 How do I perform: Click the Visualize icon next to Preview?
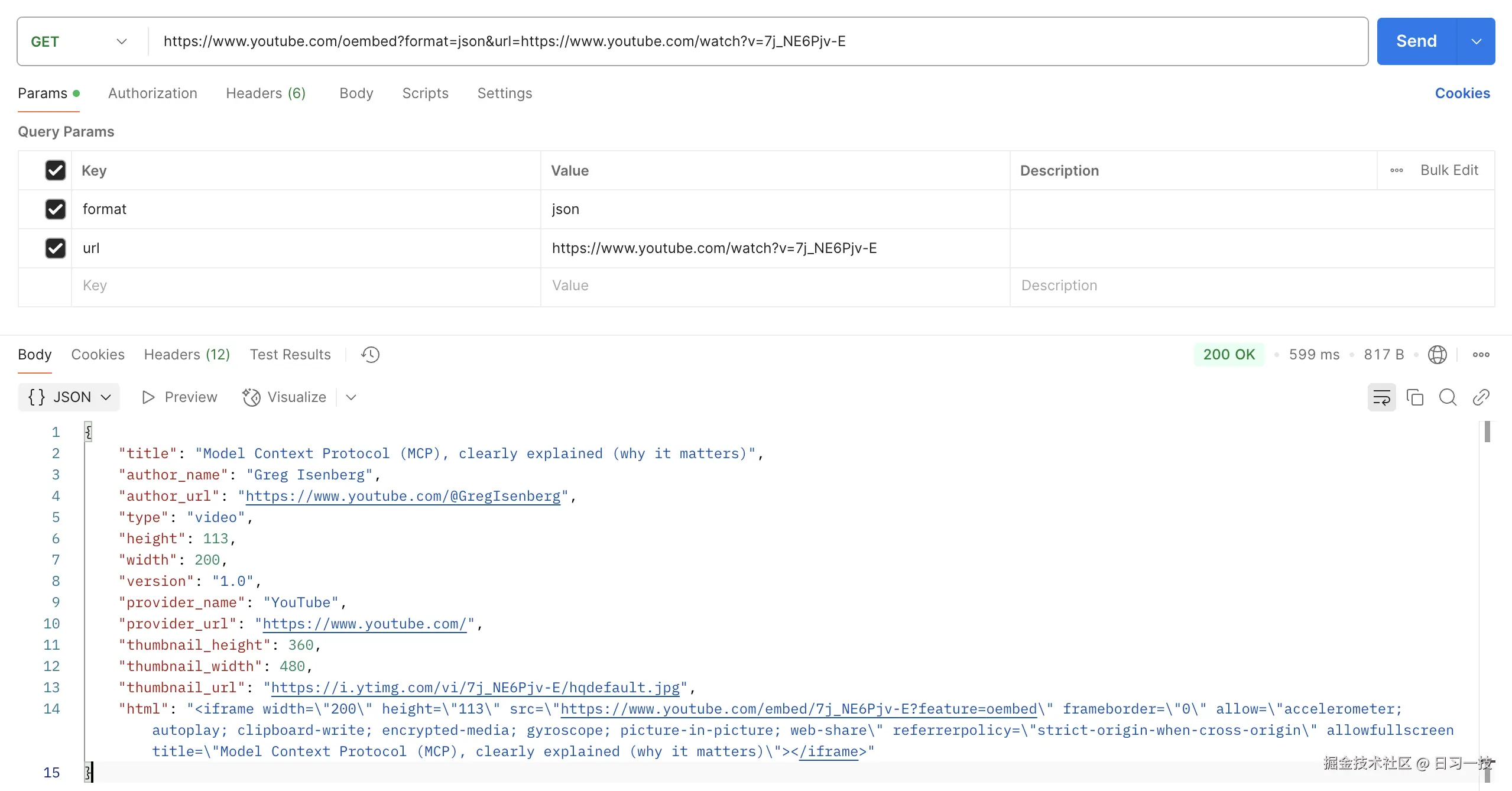click(x=251, y=397)
